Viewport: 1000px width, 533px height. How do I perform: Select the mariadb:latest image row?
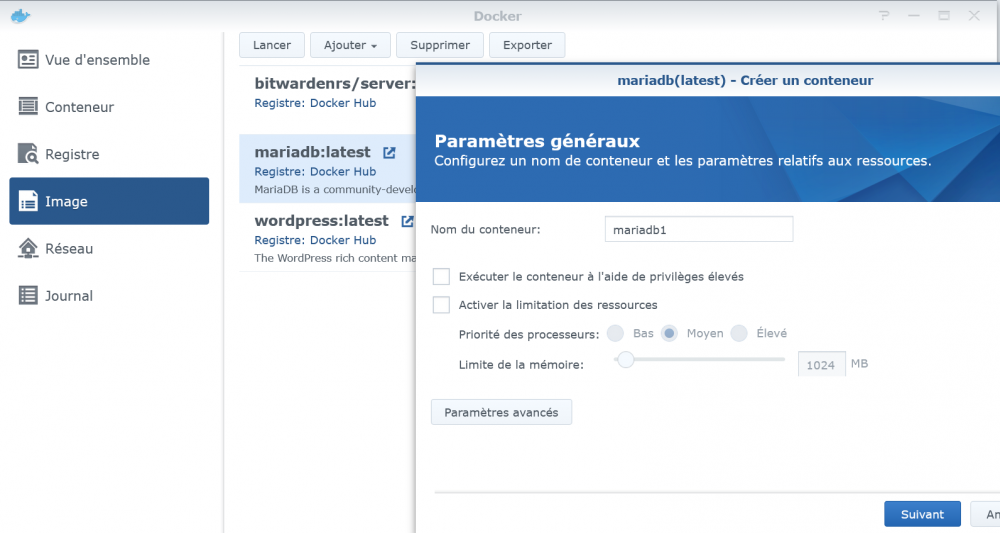coord(327,168)
